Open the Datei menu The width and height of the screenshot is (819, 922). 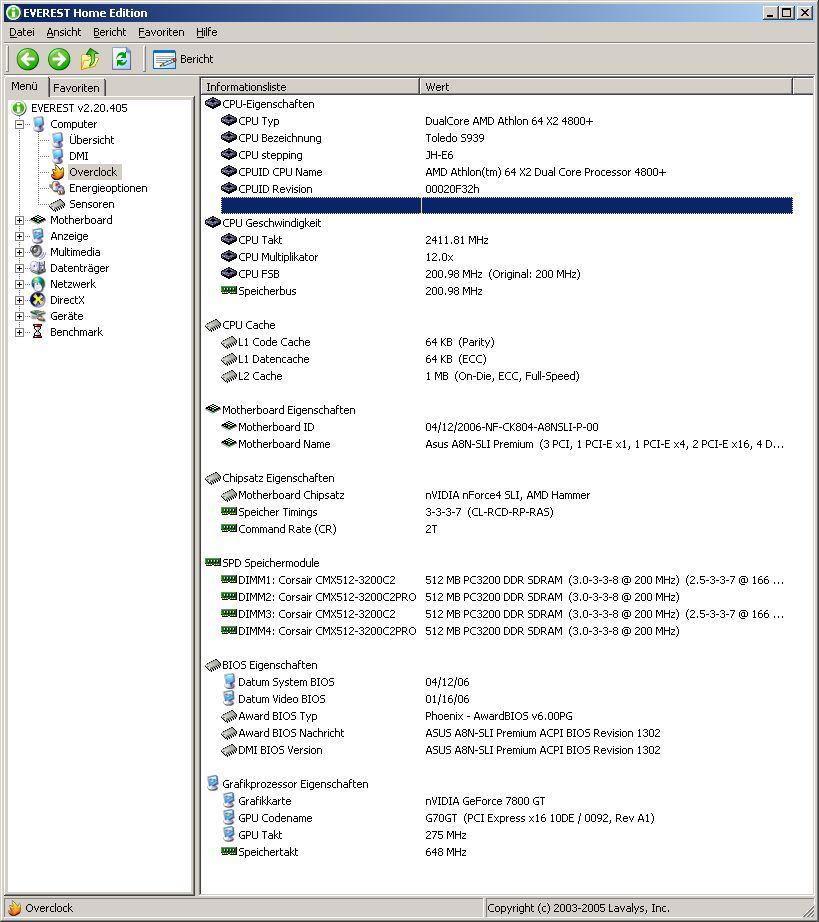tap(22, 32)
